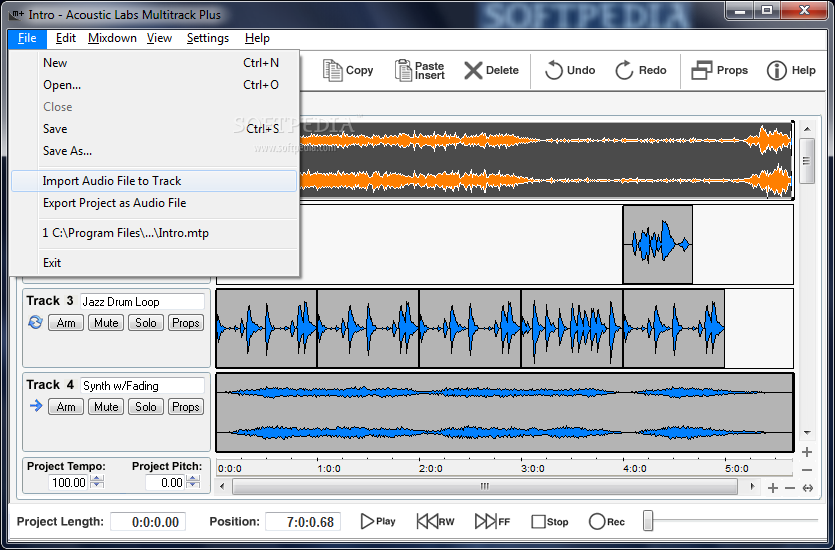Click the slider thumb beside the Rec button
Screen dimensions: 835x550
(648, 521)
